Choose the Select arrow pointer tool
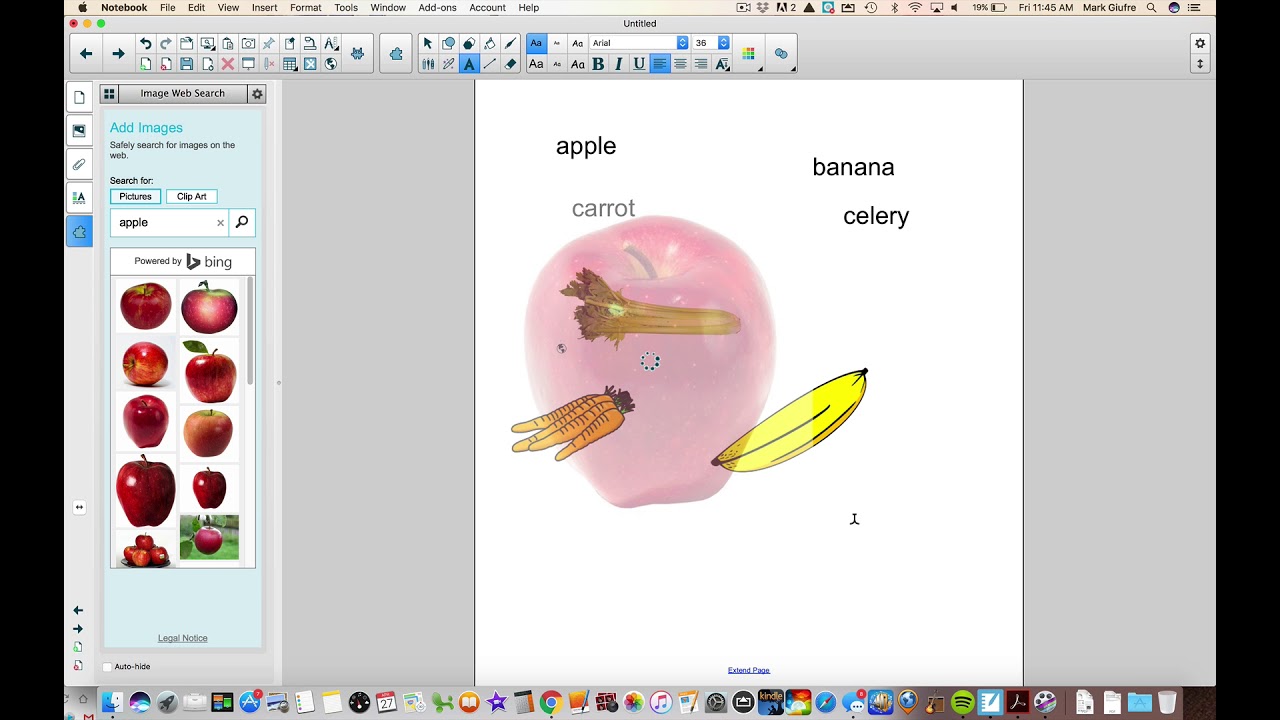The image size is (1280, 720). pos(428,43)
